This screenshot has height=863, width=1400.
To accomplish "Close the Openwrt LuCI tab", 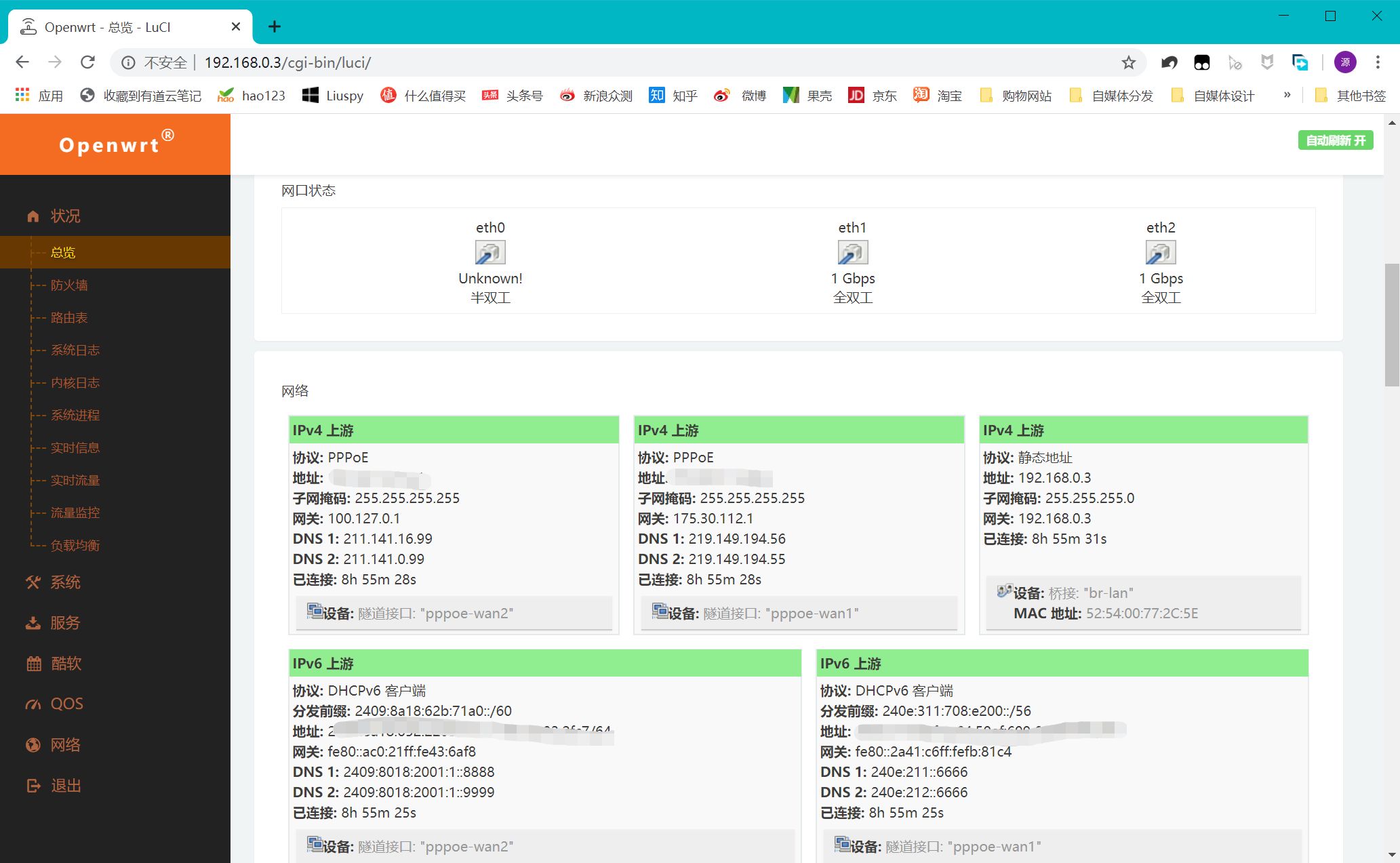I will (x=236, y=26).
